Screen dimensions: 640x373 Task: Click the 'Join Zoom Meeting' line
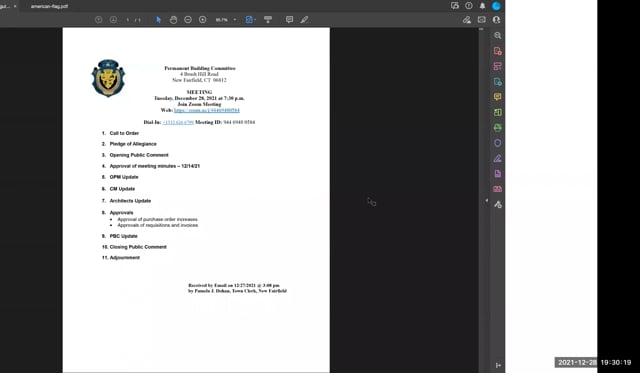point(199,104)
